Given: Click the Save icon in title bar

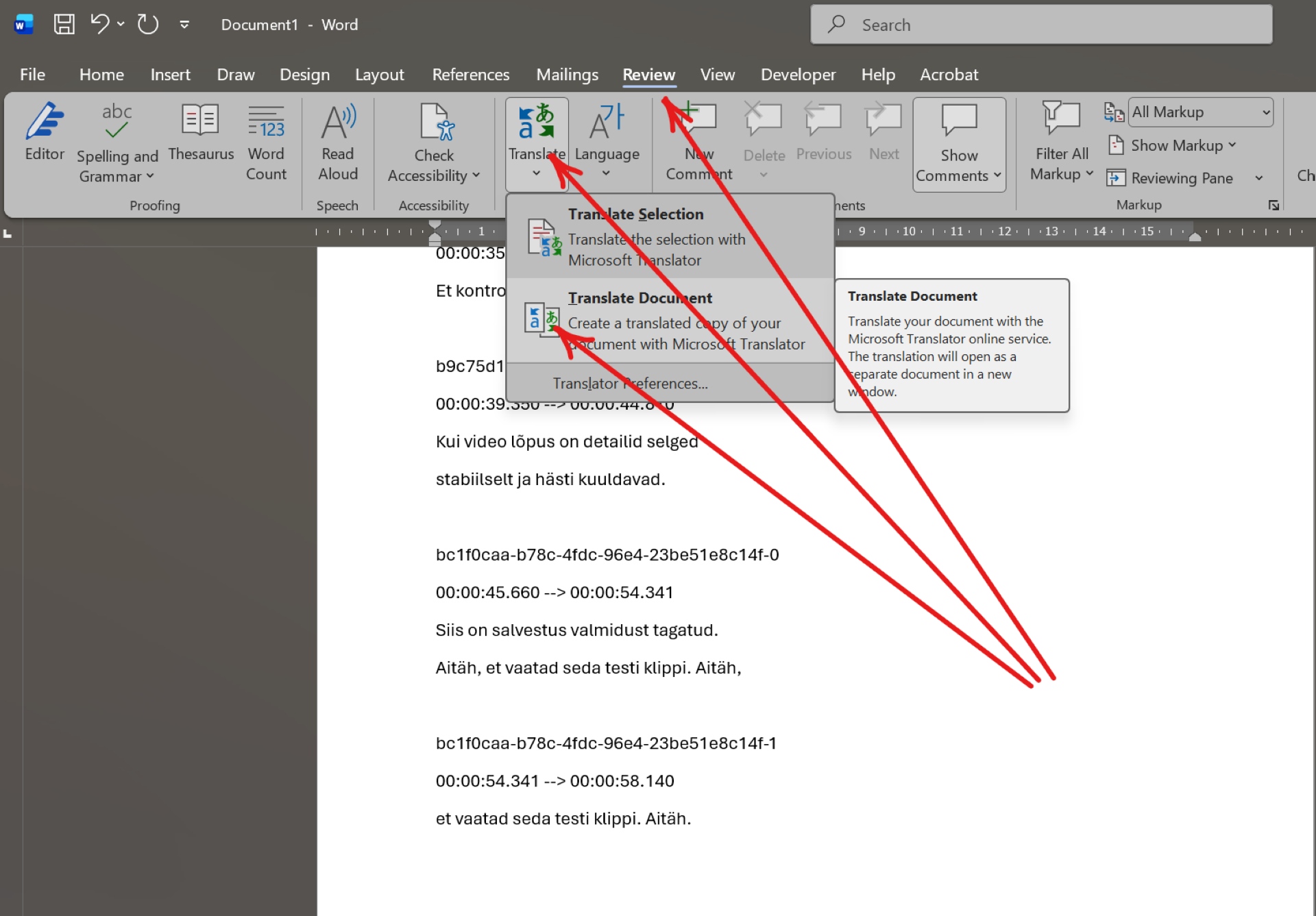Looking at the screenshot, I should 64,25.
